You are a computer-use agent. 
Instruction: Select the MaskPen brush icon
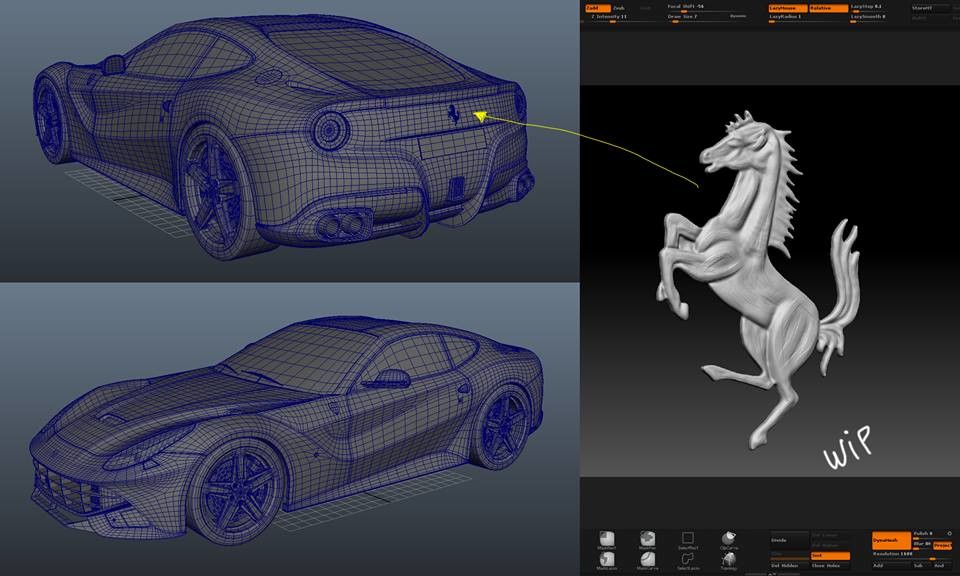(647, 539)
